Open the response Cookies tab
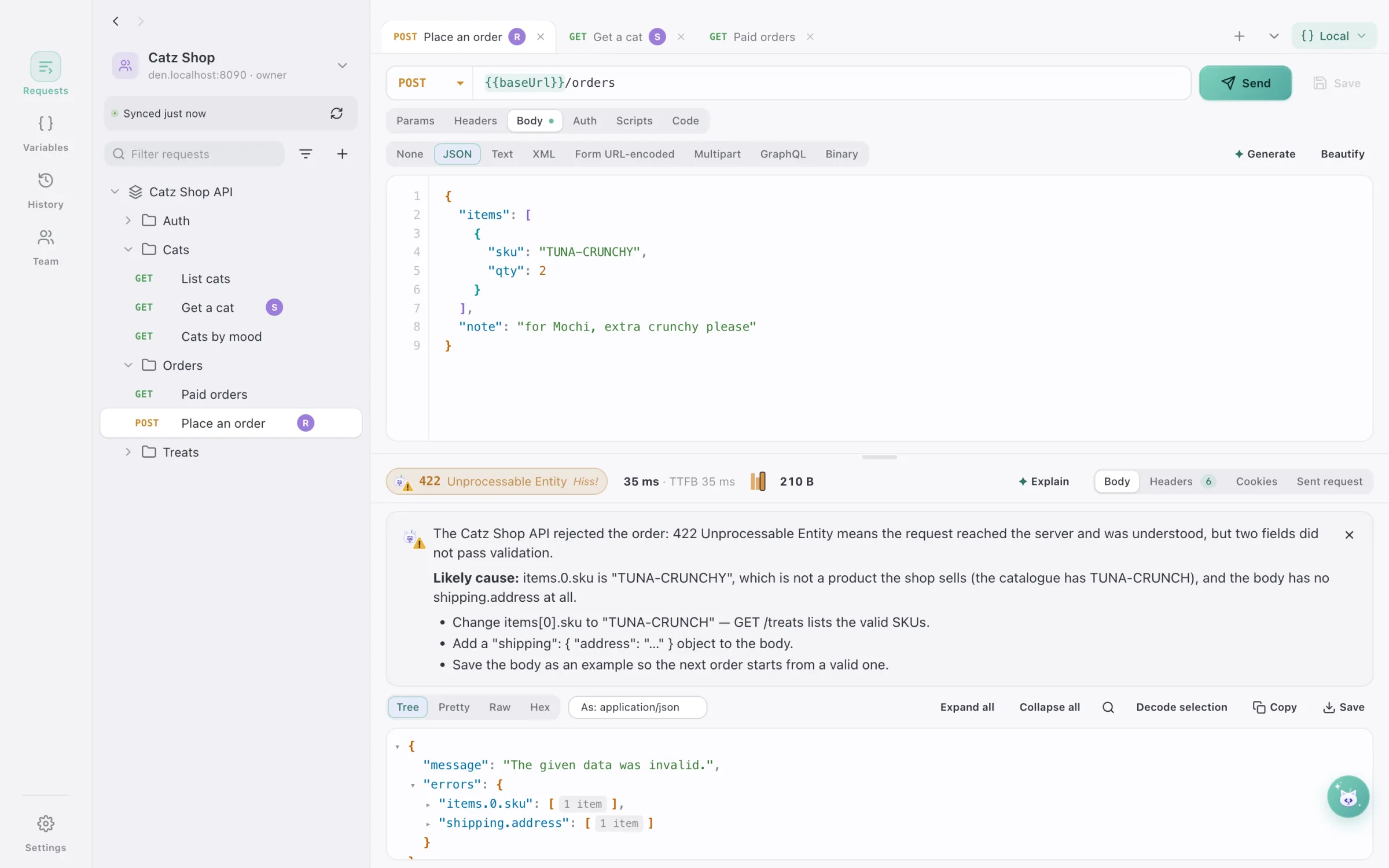The width and height of the screenshot is (1389, 868). point(1256,481)
